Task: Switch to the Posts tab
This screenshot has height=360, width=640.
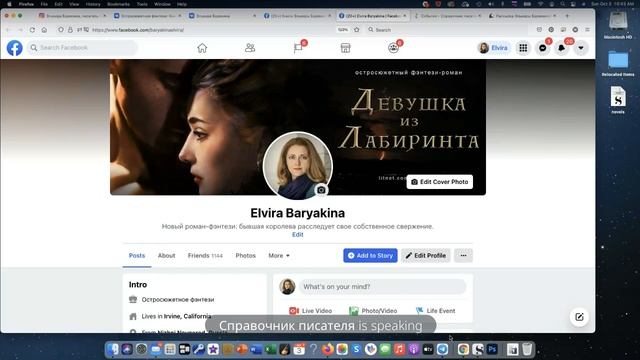Action: coord(137,256)
